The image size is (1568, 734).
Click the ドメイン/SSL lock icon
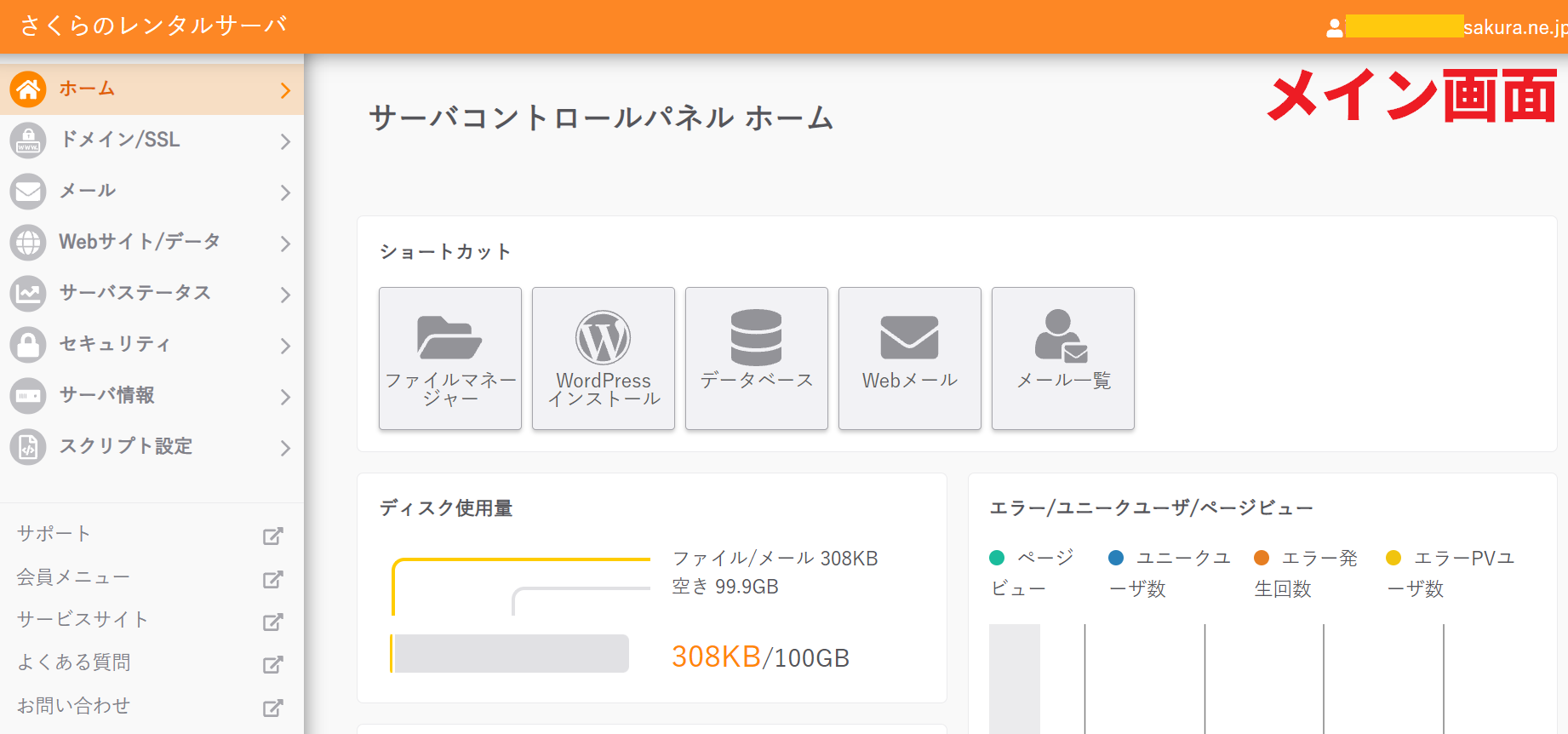tap(28, 140)
